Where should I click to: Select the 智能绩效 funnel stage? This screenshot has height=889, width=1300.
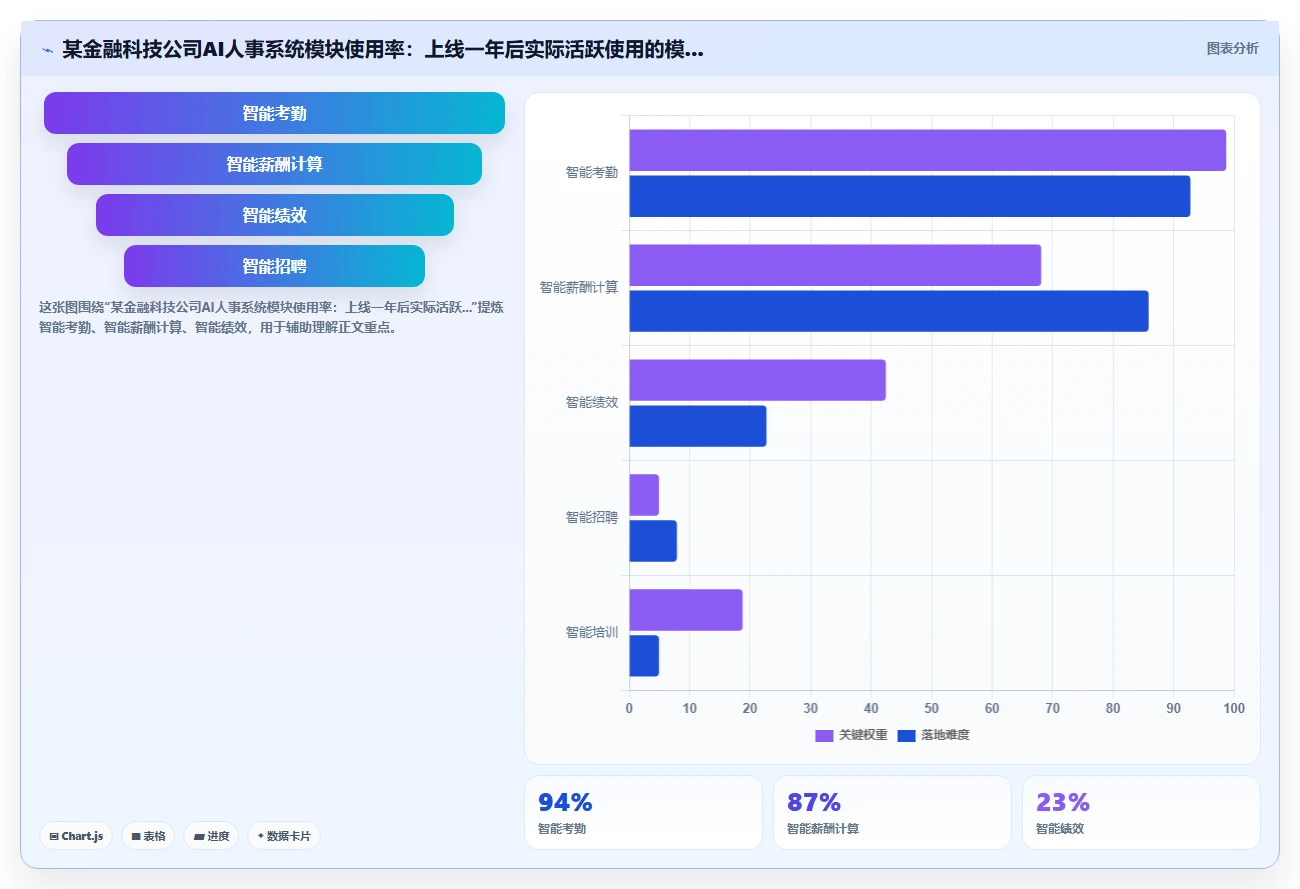(x=274, y=215)
